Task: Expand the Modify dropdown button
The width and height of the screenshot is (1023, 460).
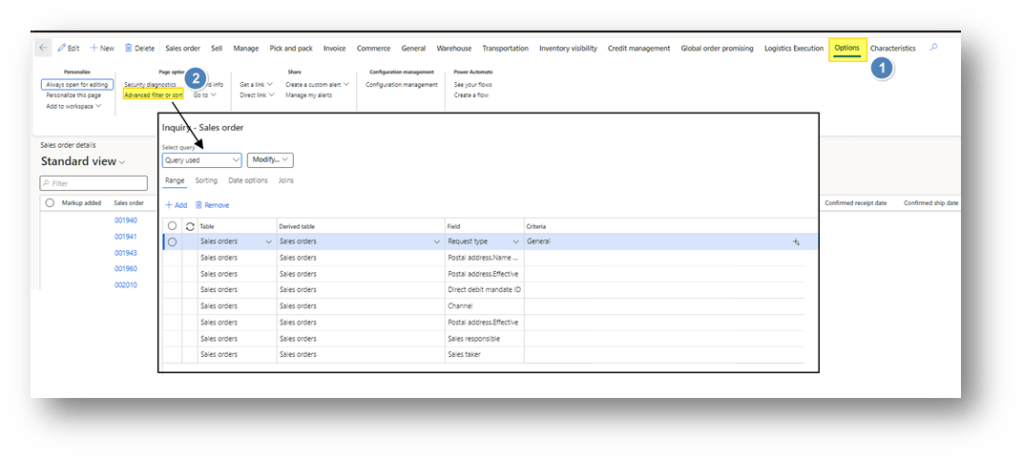Action: [x=269, y=160]
